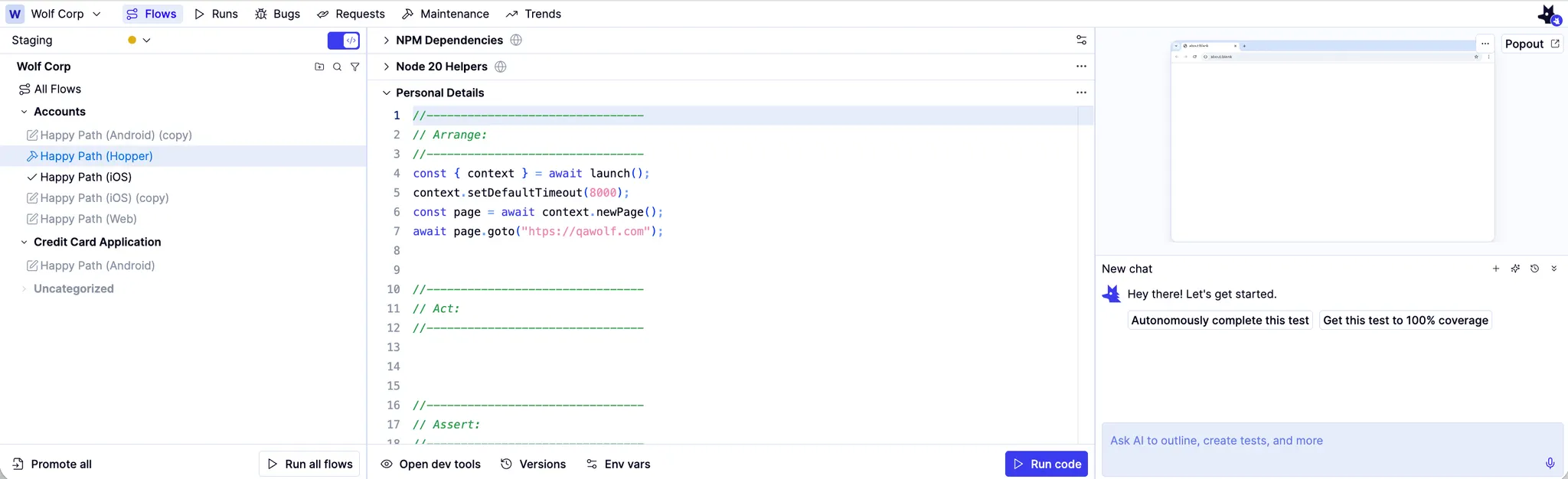Open the more options menu for Personal Details

(x=1081, y=93)
